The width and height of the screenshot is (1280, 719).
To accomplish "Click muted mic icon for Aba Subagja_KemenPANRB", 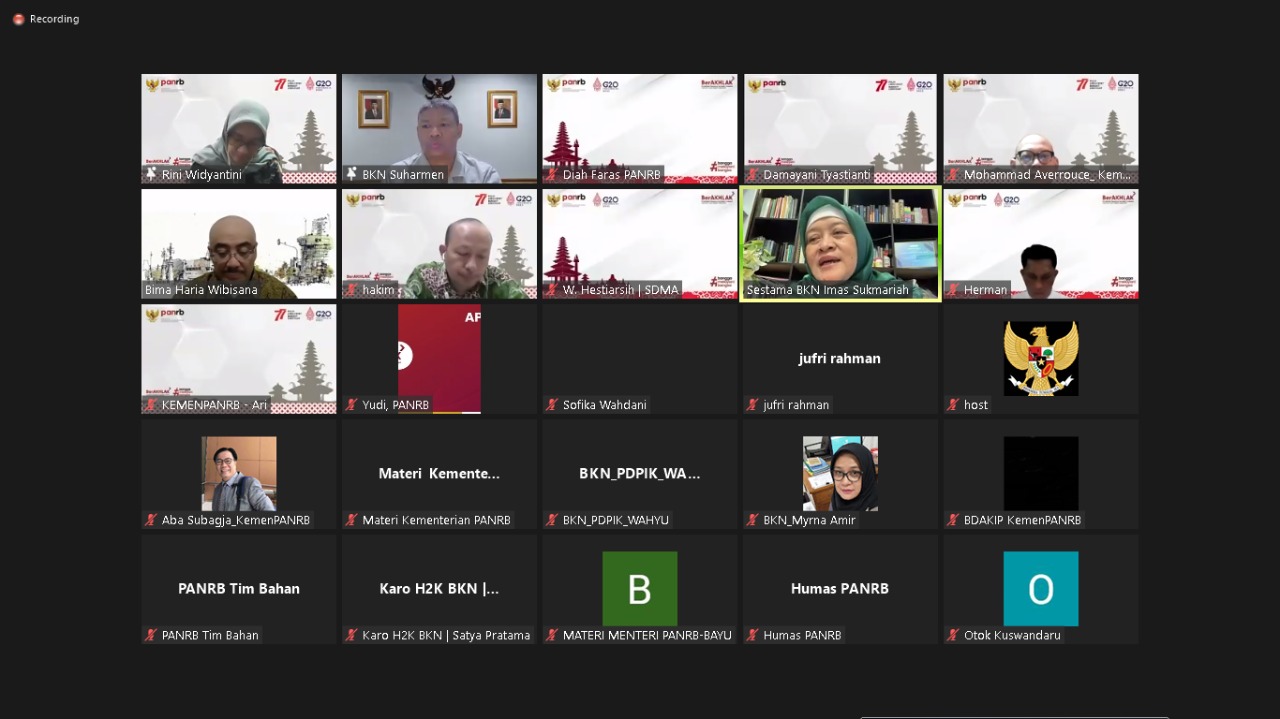I will tap(152, 520).
